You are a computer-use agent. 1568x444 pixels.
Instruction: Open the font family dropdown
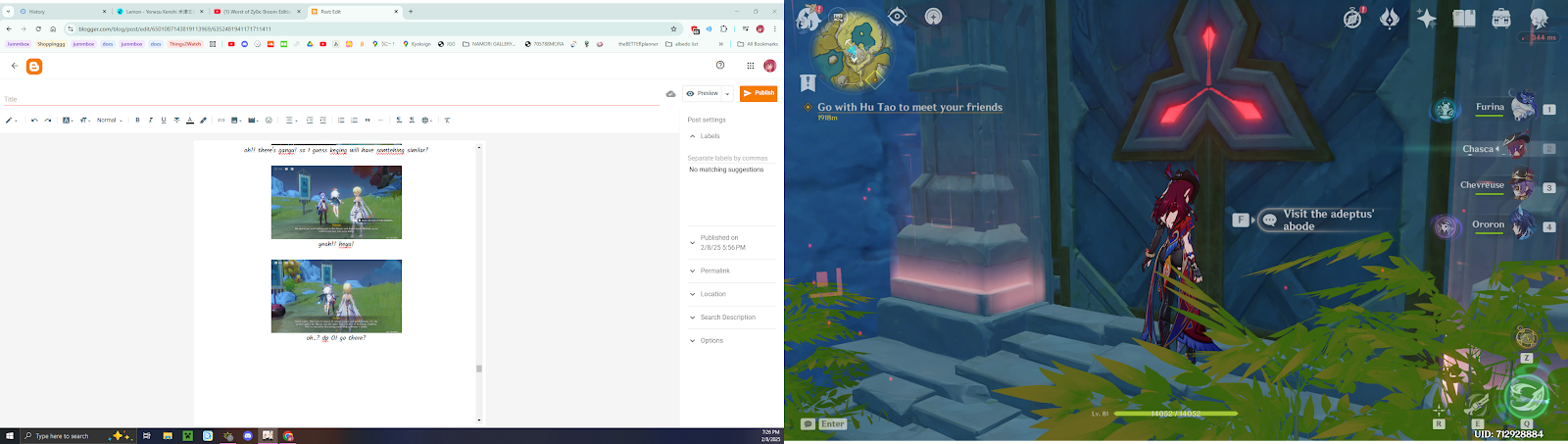(68, 121)
